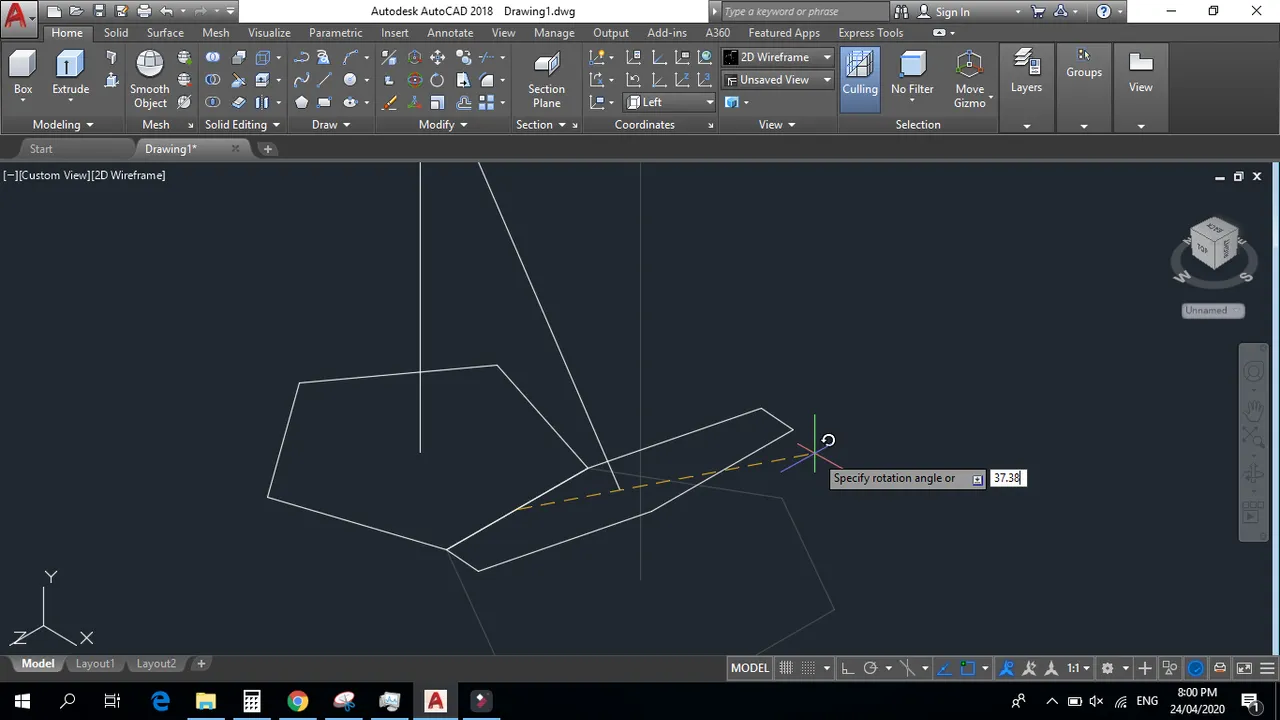Screen dimensions: 1280x720
Task: Open the Left UCS dropdown
Action: point(670,102)
